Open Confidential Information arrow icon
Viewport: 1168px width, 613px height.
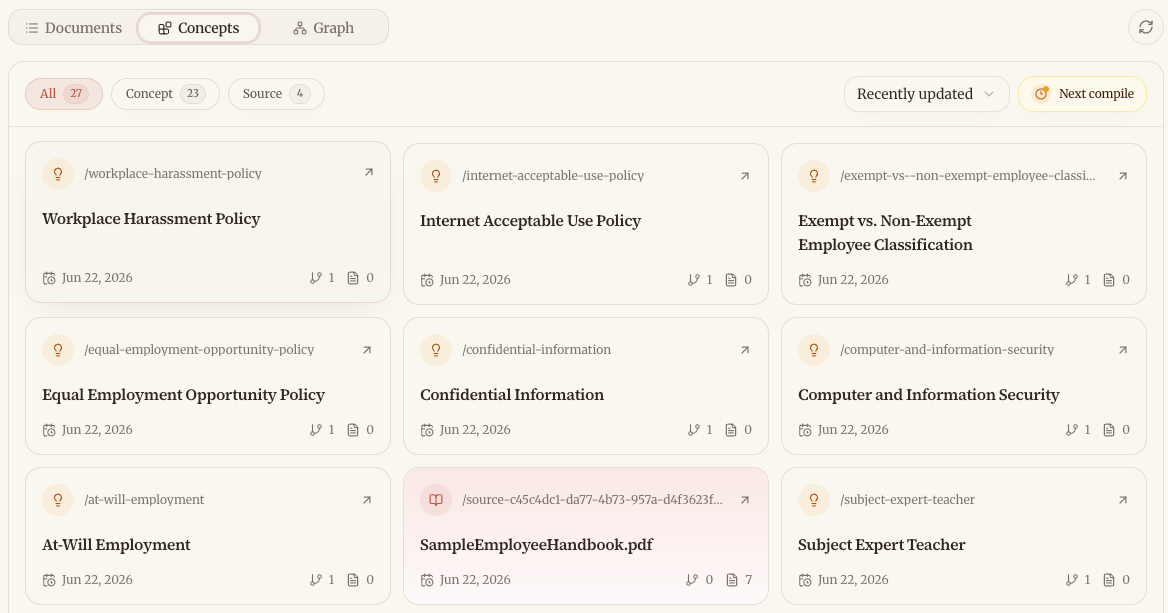745,350
